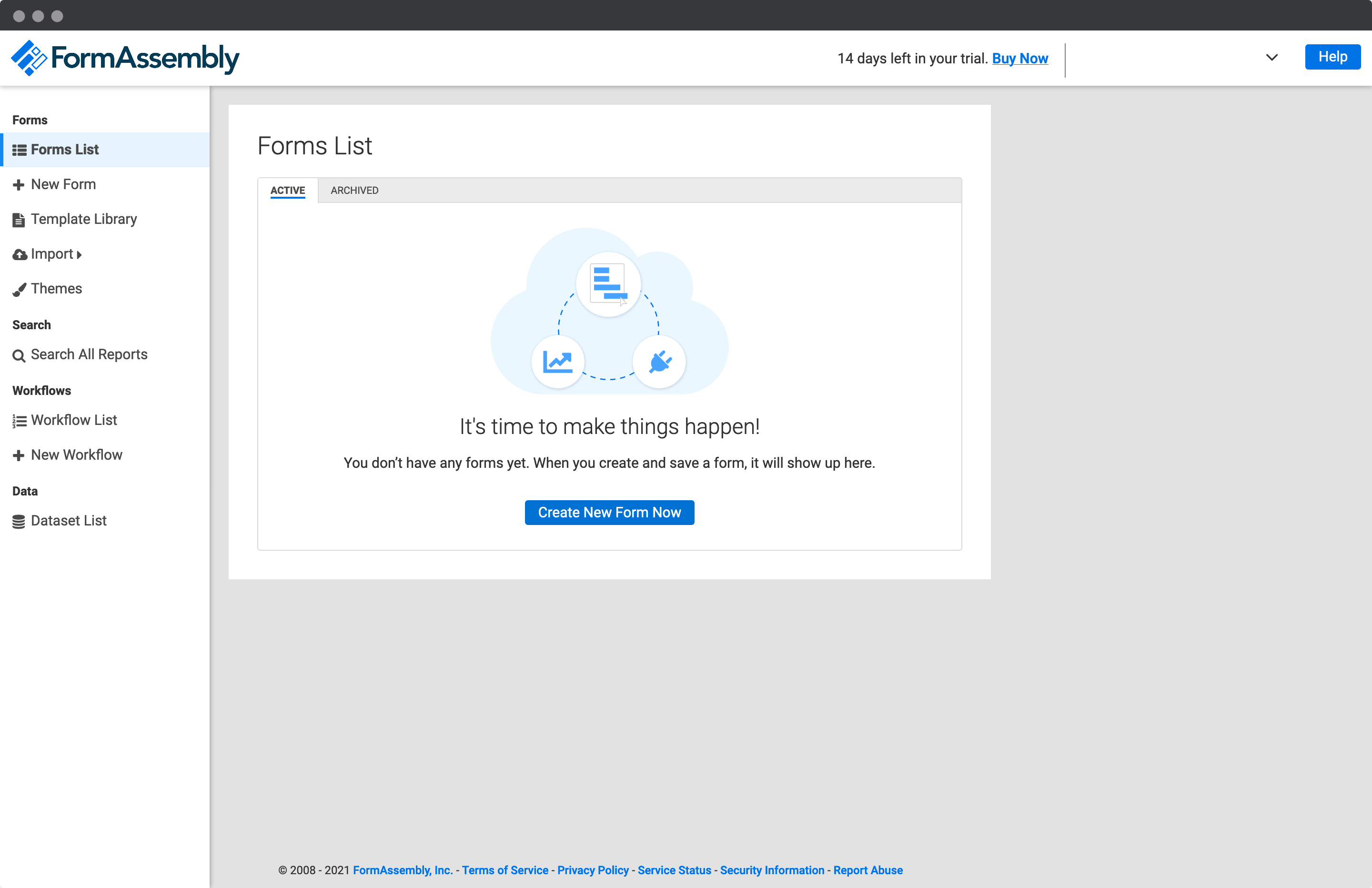Select the Themes brush icon
This screenshot has width=1372, height=888.
(19, 290)
